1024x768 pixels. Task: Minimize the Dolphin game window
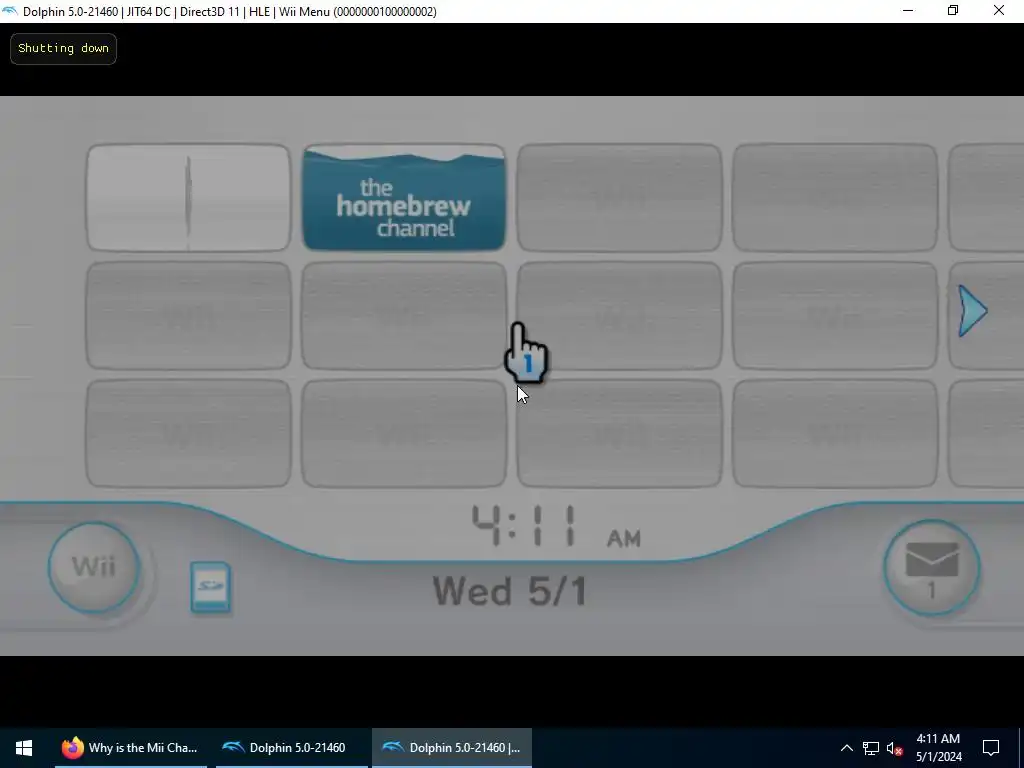pyautogui.click(x=908, y=10)
